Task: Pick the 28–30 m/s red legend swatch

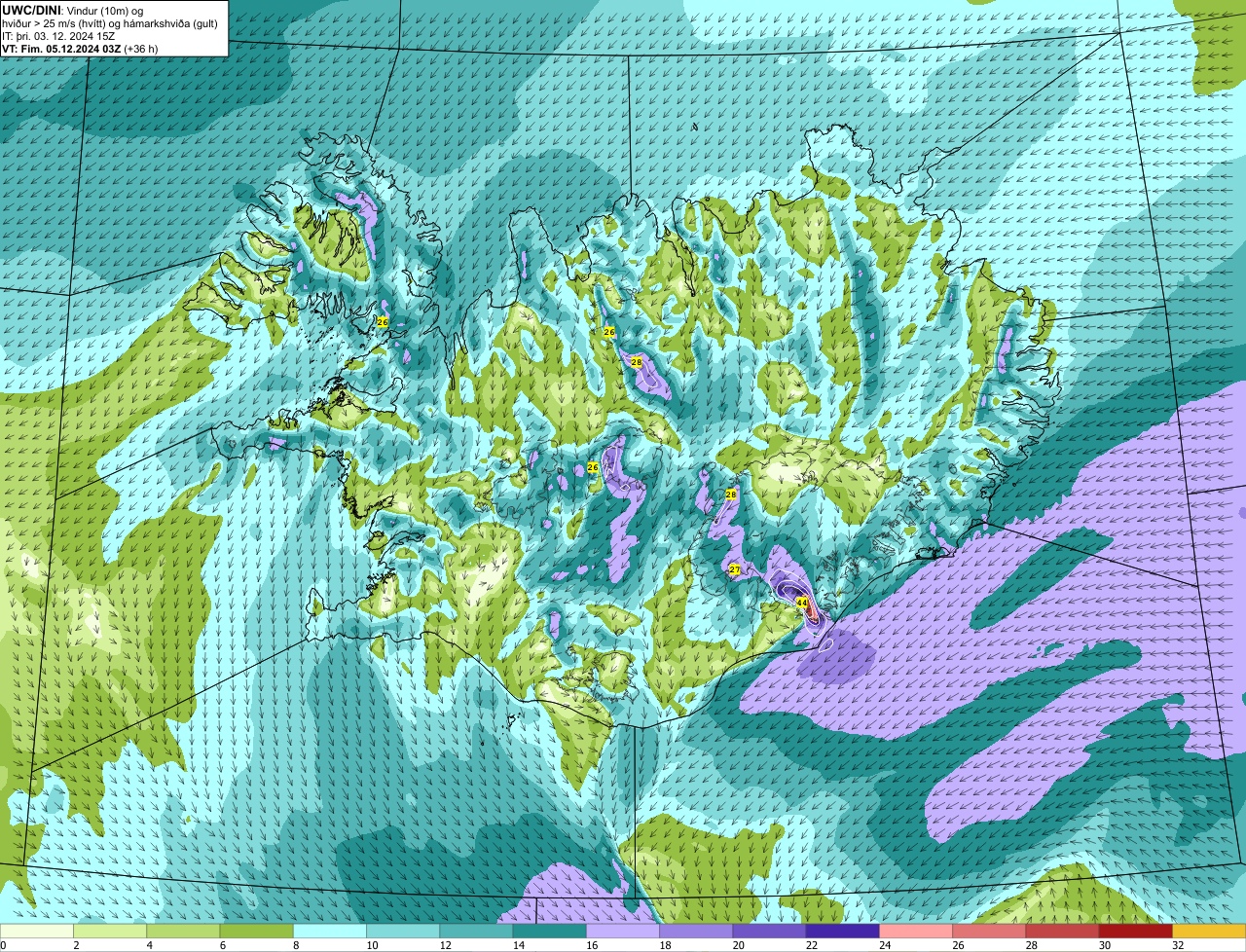Action: pyautogui.click(x=1062, y=931)
